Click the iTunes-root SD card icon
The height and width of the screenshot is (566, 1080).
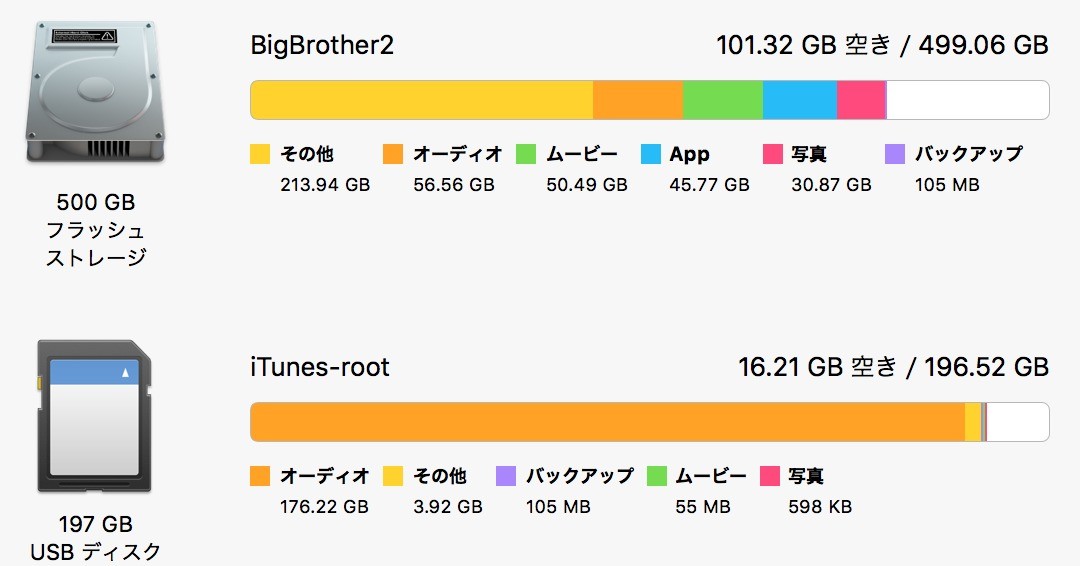(x=94, y=416)
